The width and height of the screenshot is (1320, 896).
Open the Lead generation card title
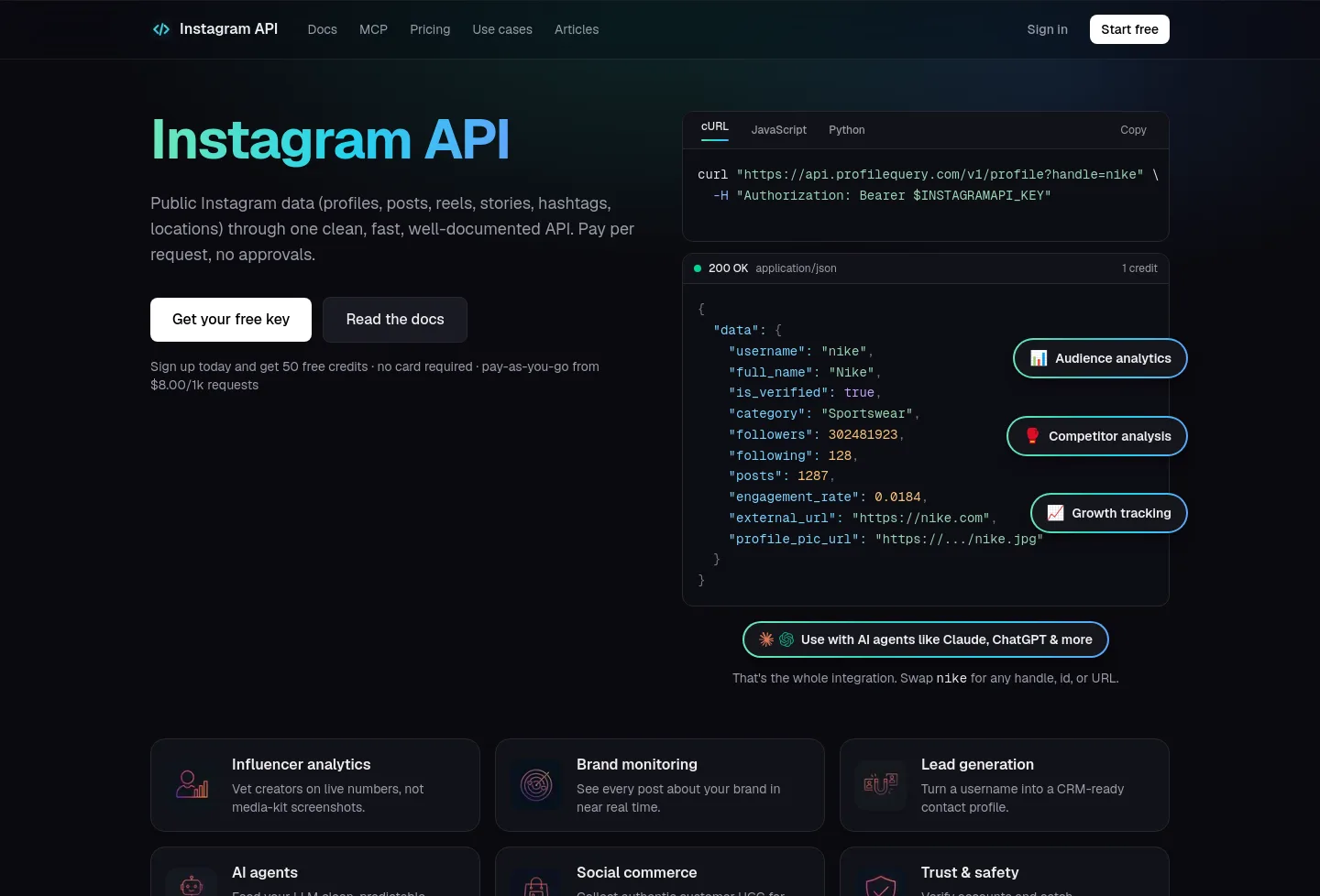click(x=977, y=764)
